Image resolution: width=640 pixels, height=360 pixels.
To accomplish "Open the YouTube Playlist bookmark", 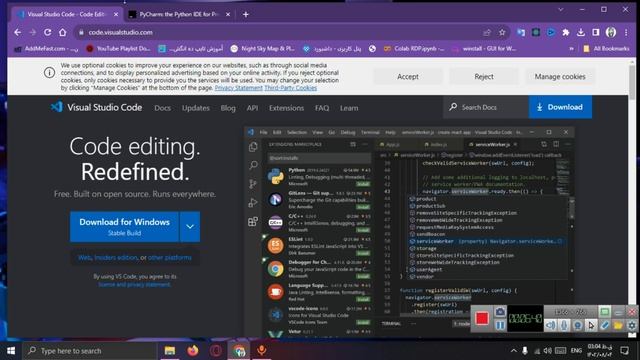I will pos(118,49).
